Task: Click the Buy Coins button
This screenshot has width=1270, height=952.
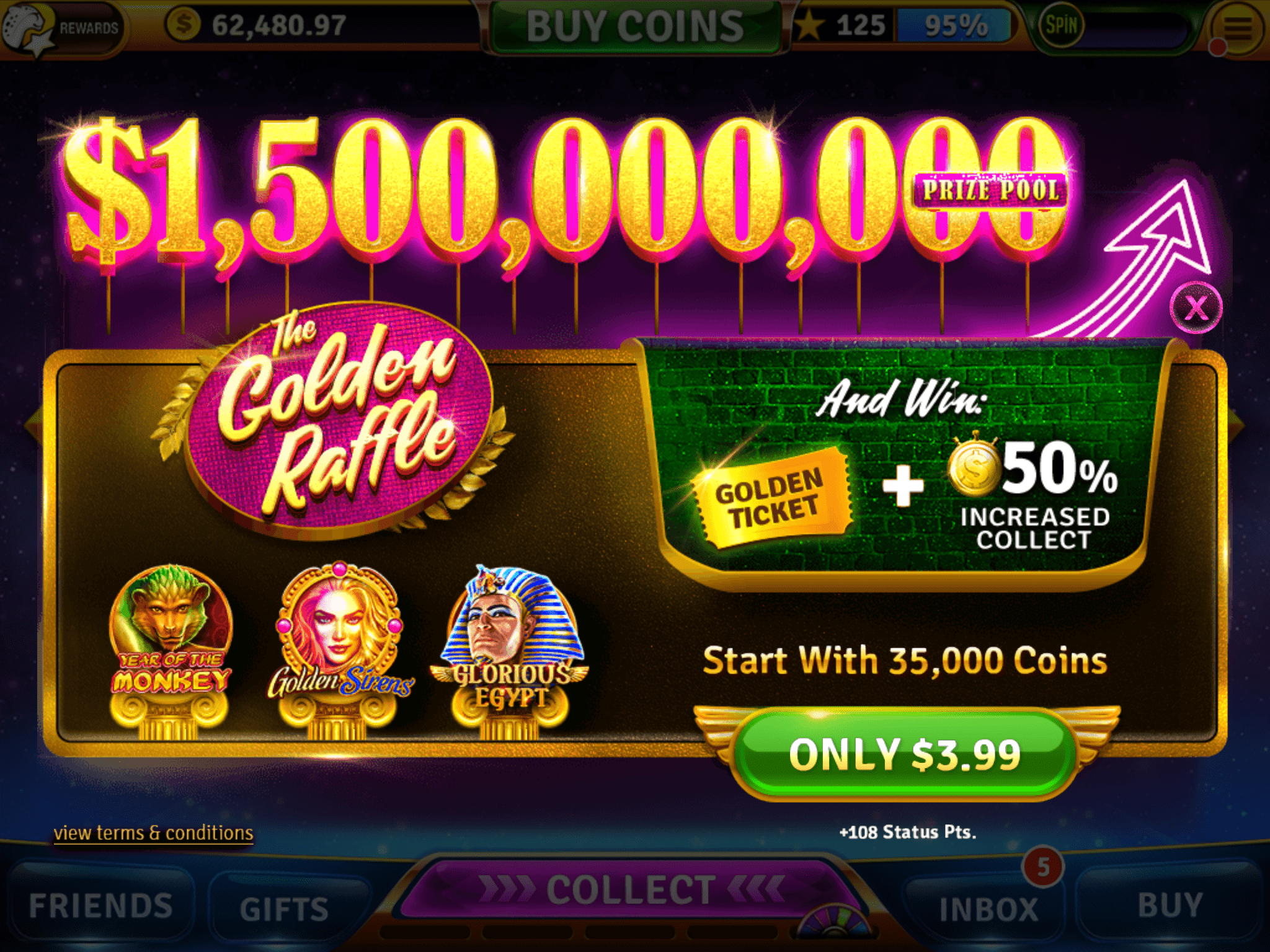Action: tap(634, 26)
